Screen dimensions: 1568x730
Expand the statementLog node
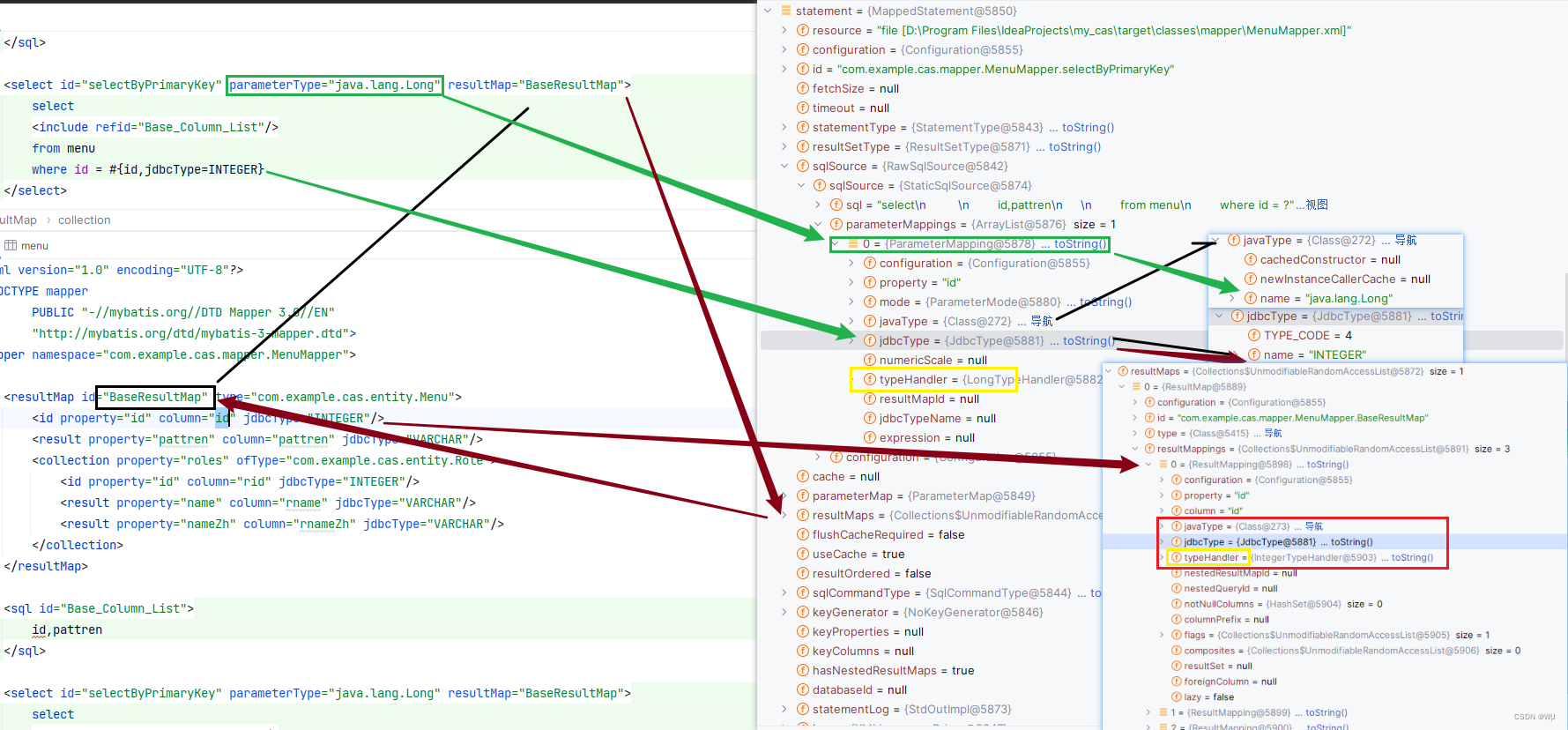[x=784, y=709]
